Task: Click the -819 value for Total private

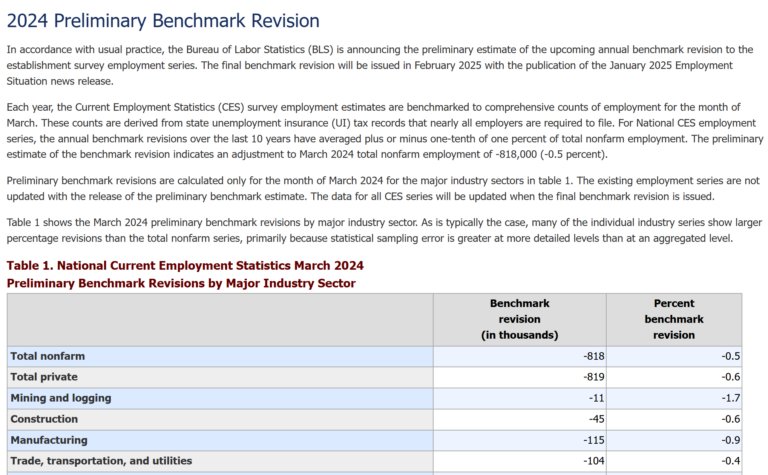Action: pyautogui.click(x=594, y=377)
